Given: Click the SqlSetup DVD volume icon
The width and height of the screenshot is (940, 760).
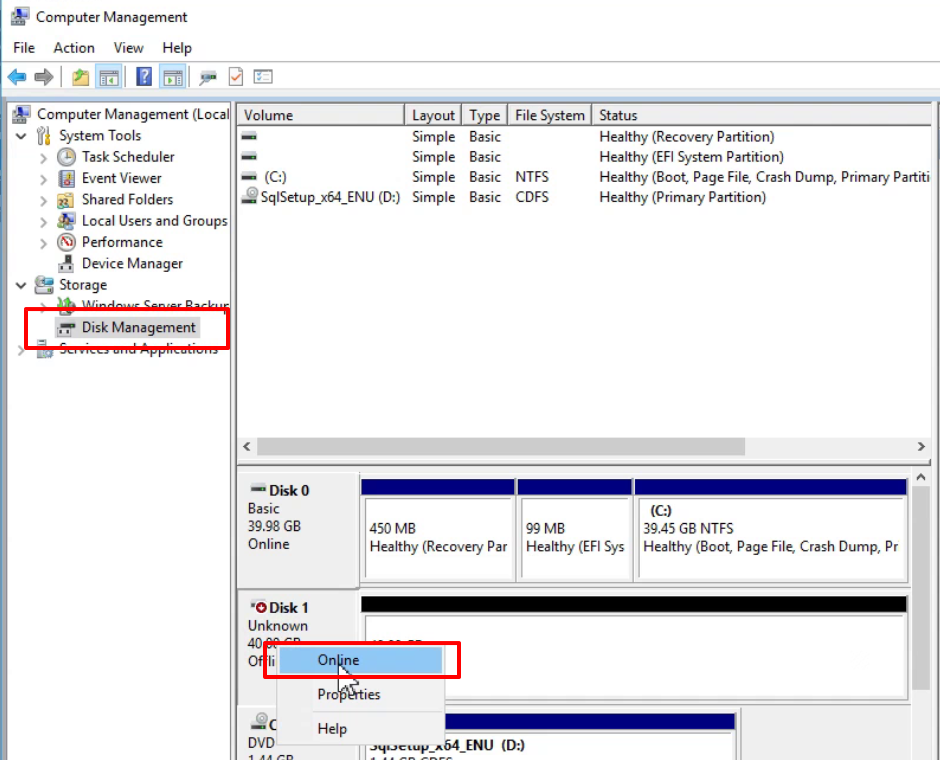Looking at the screenshot, I should [x=249, y=196].
